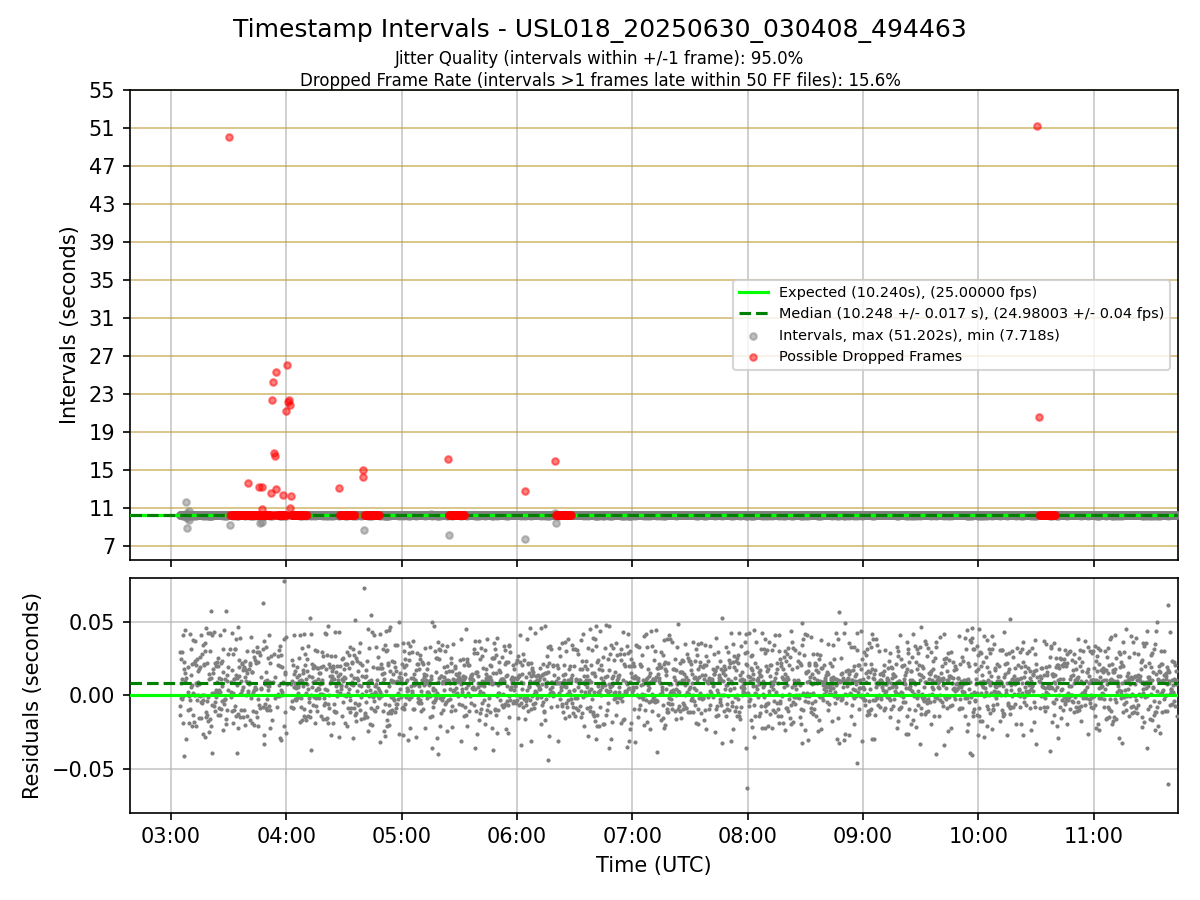Click the red point near 16 s around 06:20
This screenshot has width=1200, height=900.
[x=555, y=461]
